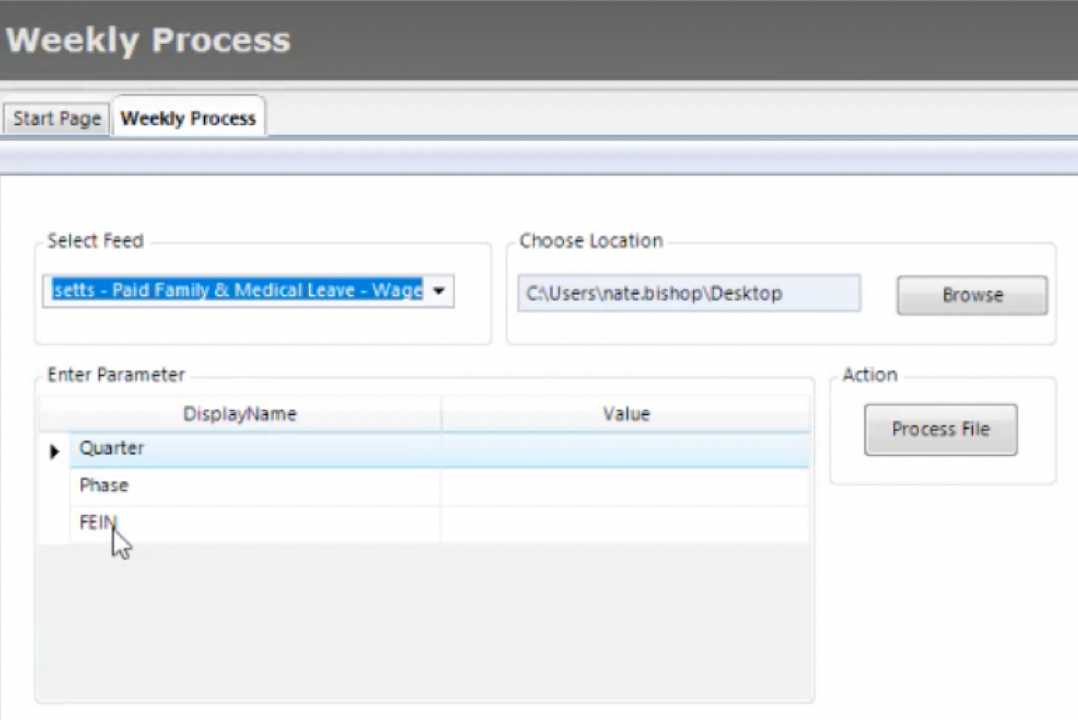
Task: Open the Select Feed dropdown arrow
Action: pos(439,291)
